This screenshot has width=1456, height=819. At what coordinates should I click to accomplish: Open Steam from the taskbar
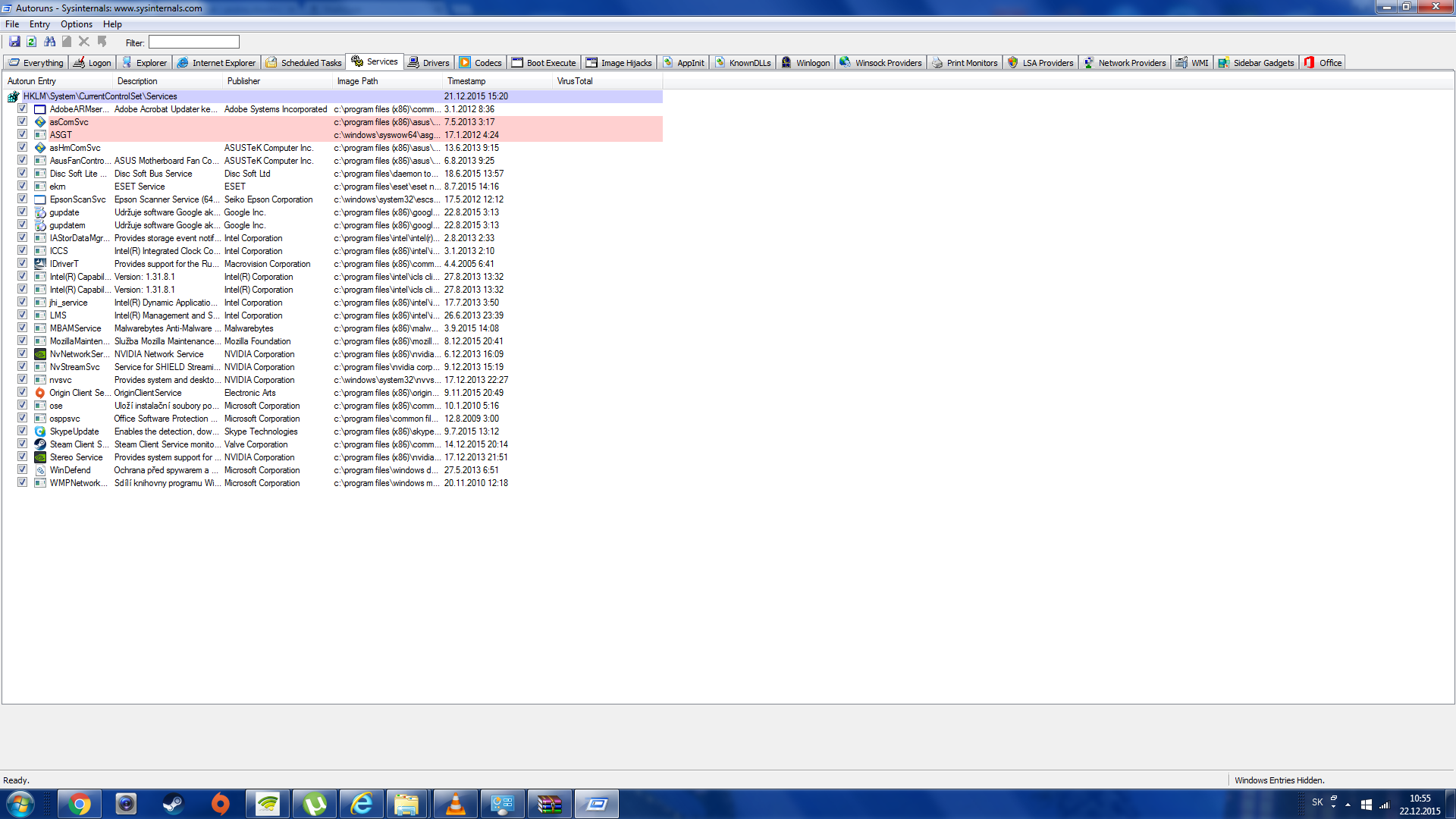pos(173,804)
